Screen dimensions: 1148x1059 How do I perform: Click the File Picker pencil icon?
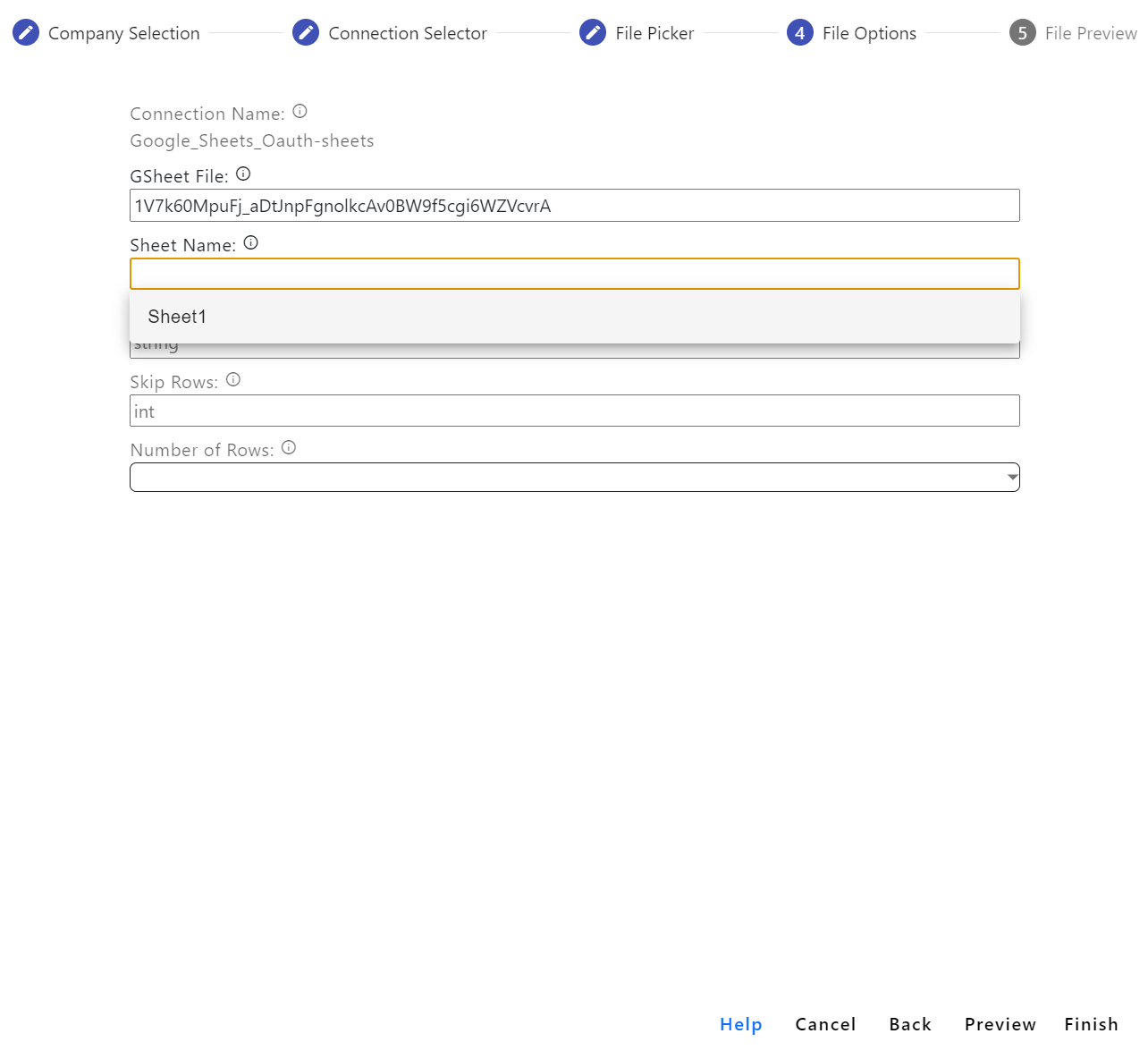click(593, 33)
